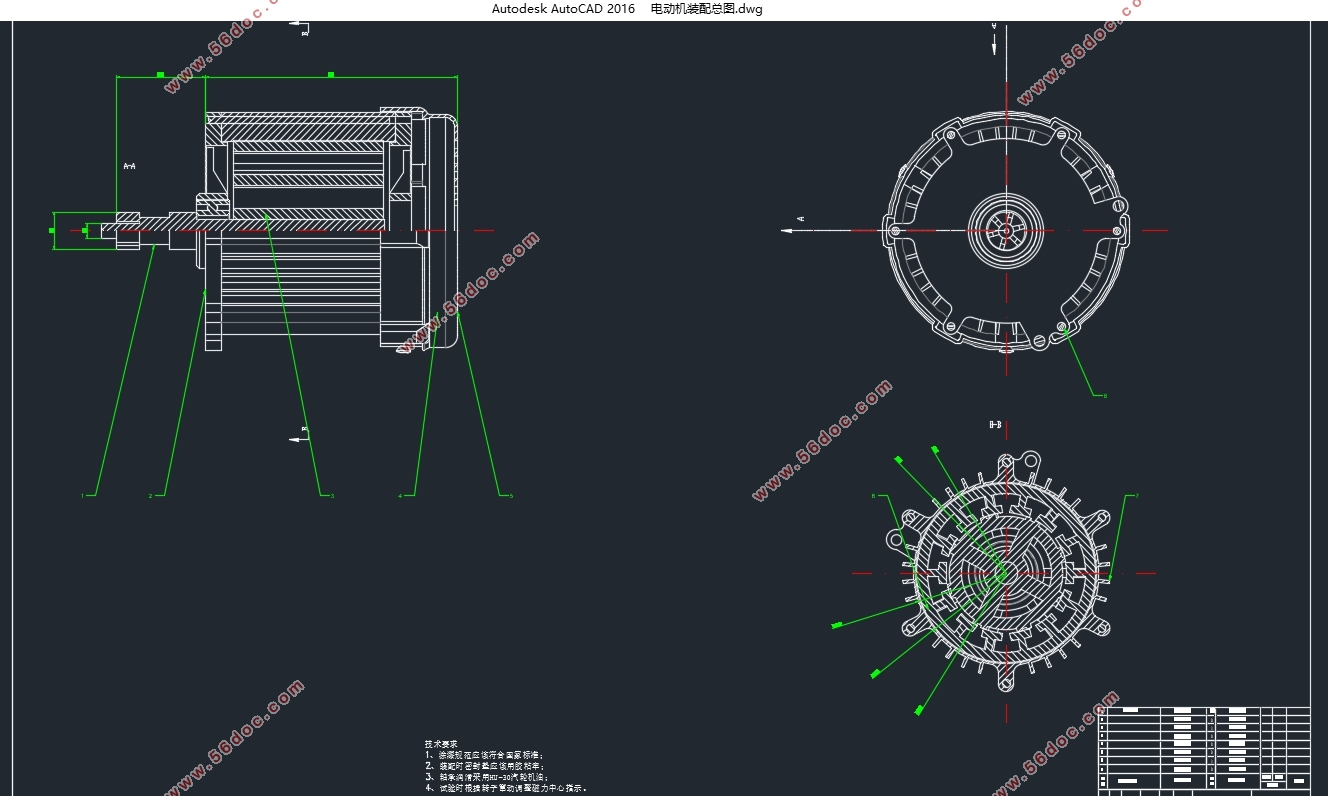This screenshot has height=796, width=1328.
Task: Select part balloon number 7 near B-B view
Action: pos(1136,495)
